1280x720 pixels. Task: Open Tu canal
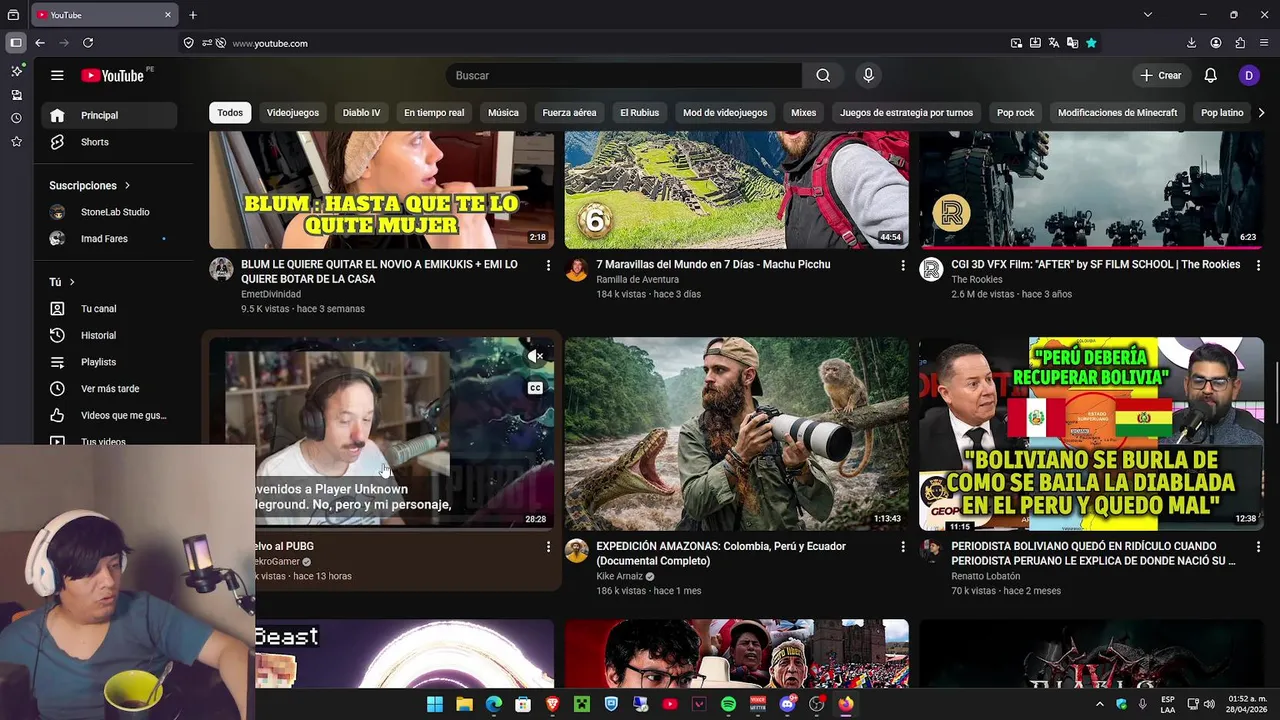coord(109,309)
